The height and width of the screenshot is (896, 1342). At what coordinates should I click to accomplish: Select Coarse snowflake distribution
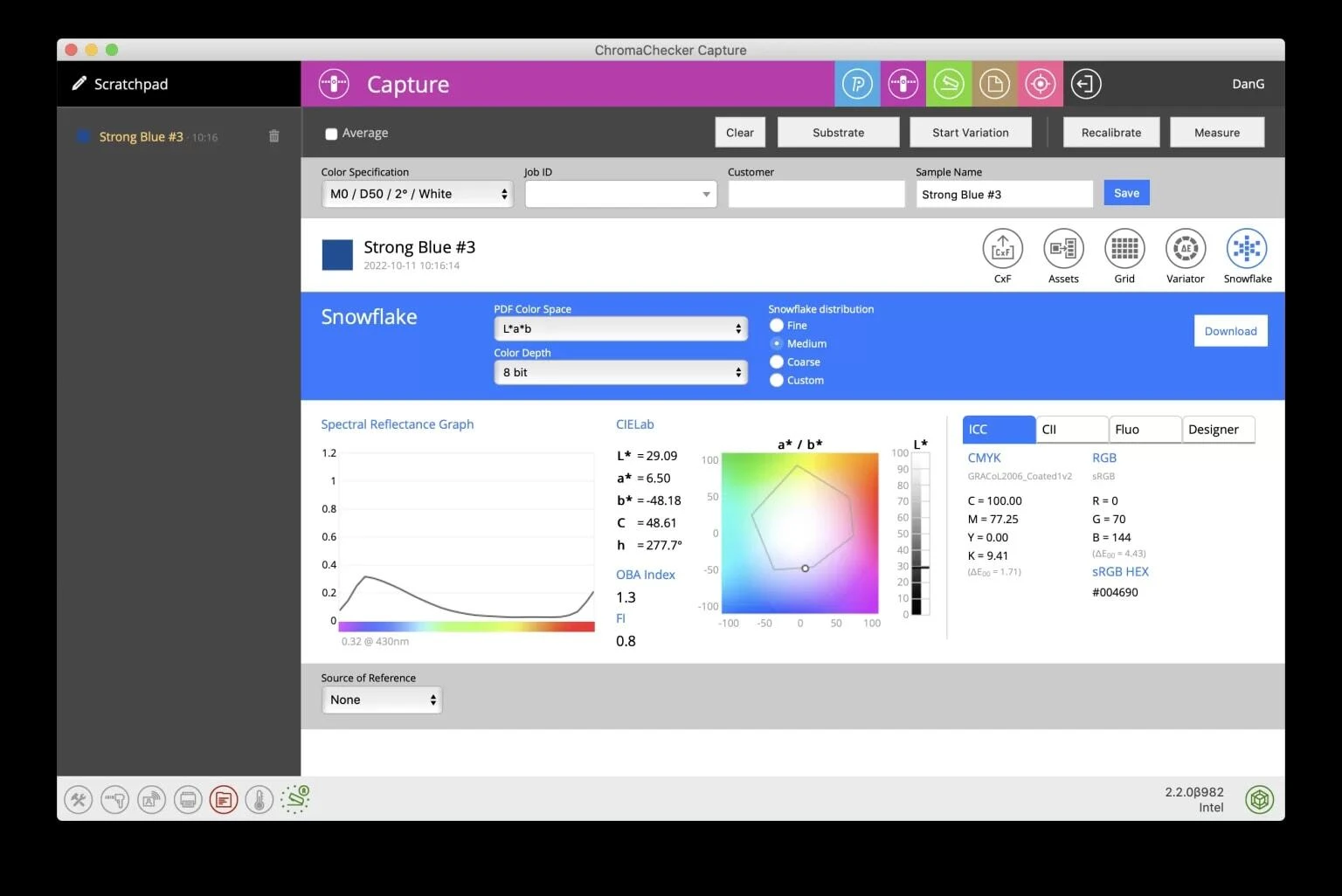777,362
